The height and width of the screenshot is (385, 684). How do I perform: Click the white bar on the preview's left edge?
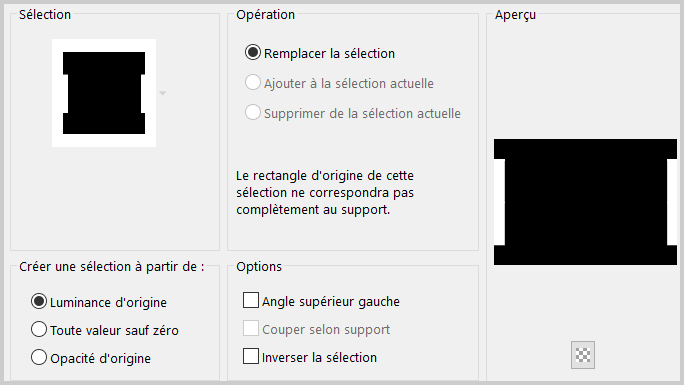[499, 202]
